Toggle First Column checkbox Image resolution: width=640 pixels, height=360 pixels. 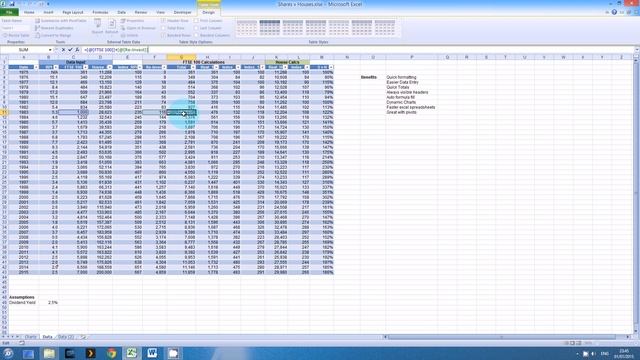[196, 21]
